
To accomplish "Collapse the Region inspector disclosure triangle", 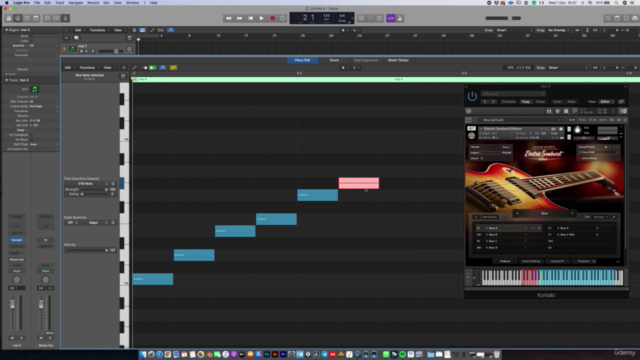I will [7, 30].
